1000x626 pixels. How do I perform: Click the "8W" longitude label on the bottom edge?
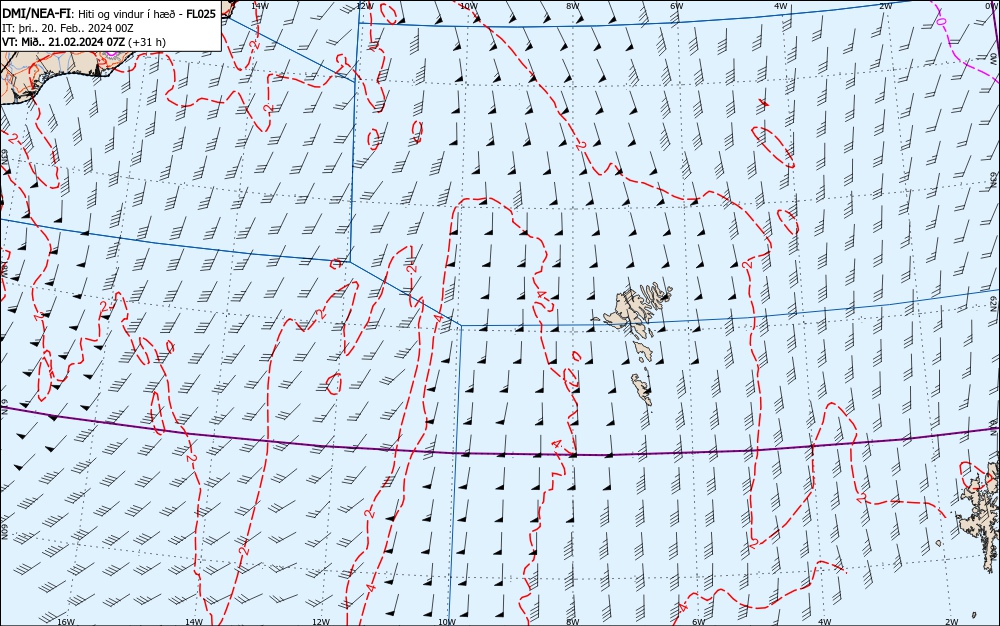coord(573,622)
